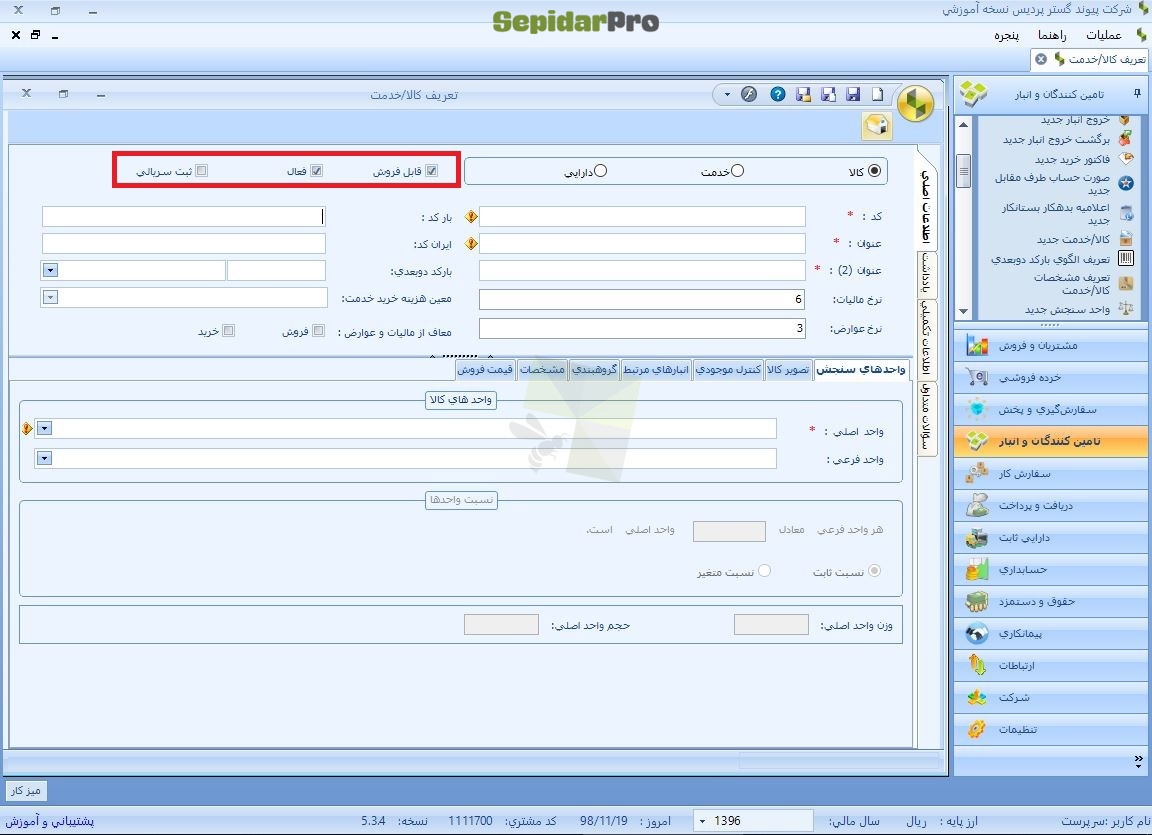1152x835 pixels.
Task: Click the chart icon of مشتریان و فروش
Action: pos(976,345)
